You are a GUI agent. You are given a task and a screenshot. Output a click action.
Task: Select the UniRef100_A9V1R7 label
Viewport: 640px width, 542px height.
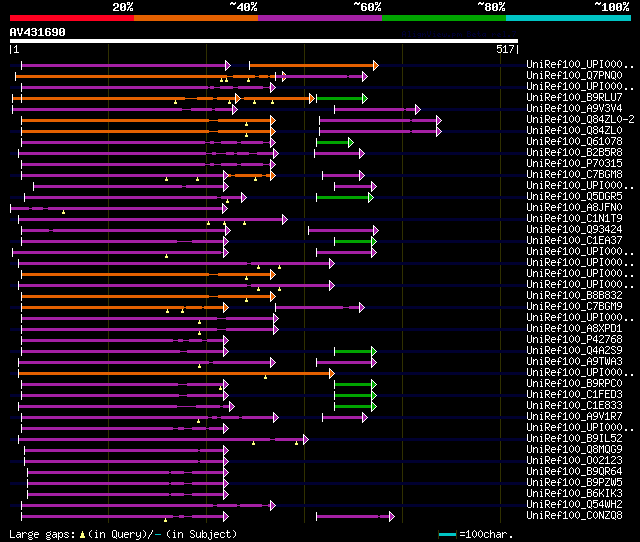point(574,417)
